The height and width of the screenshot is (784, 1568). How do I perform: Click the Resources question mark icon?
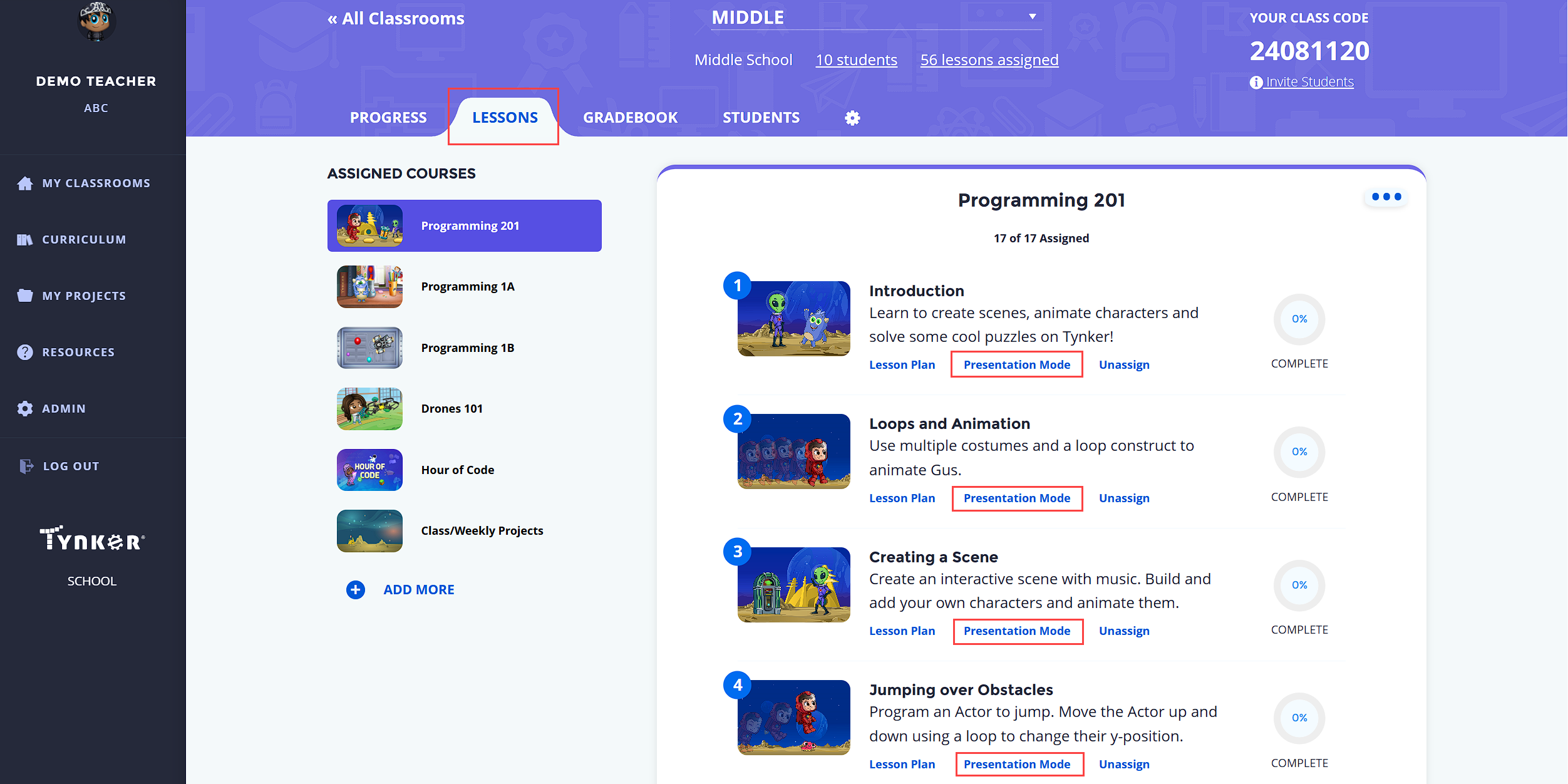[25, 352]
